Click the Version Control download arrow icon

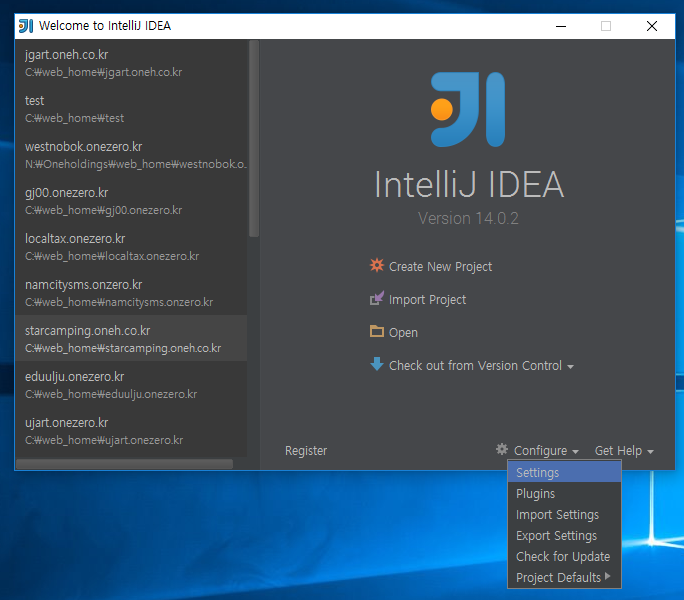pyautogui.click(x=376, y=364)
